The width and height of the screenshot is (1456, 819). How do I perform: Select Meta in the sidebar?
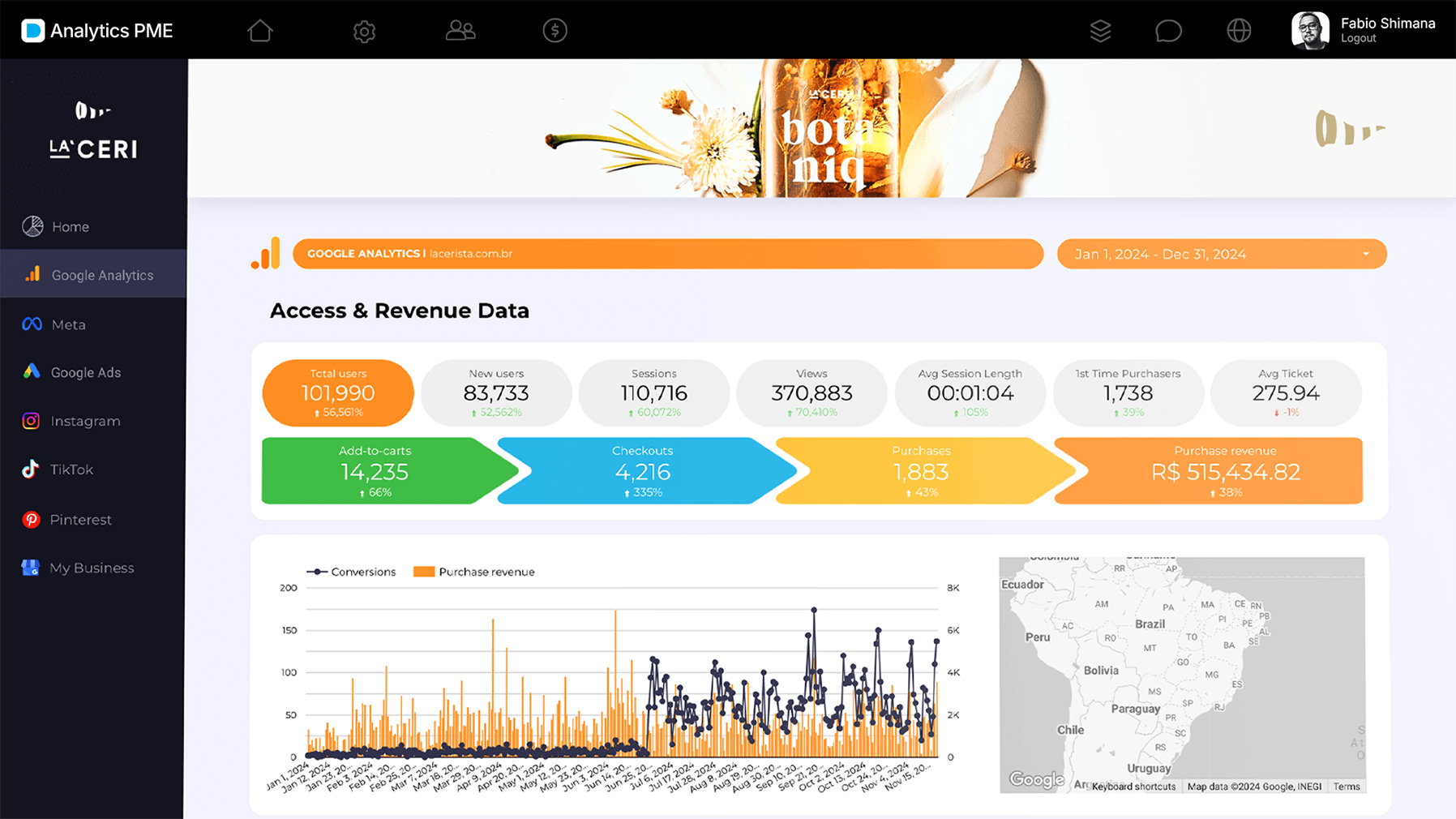pyautogui.click(x=68, y=324)
